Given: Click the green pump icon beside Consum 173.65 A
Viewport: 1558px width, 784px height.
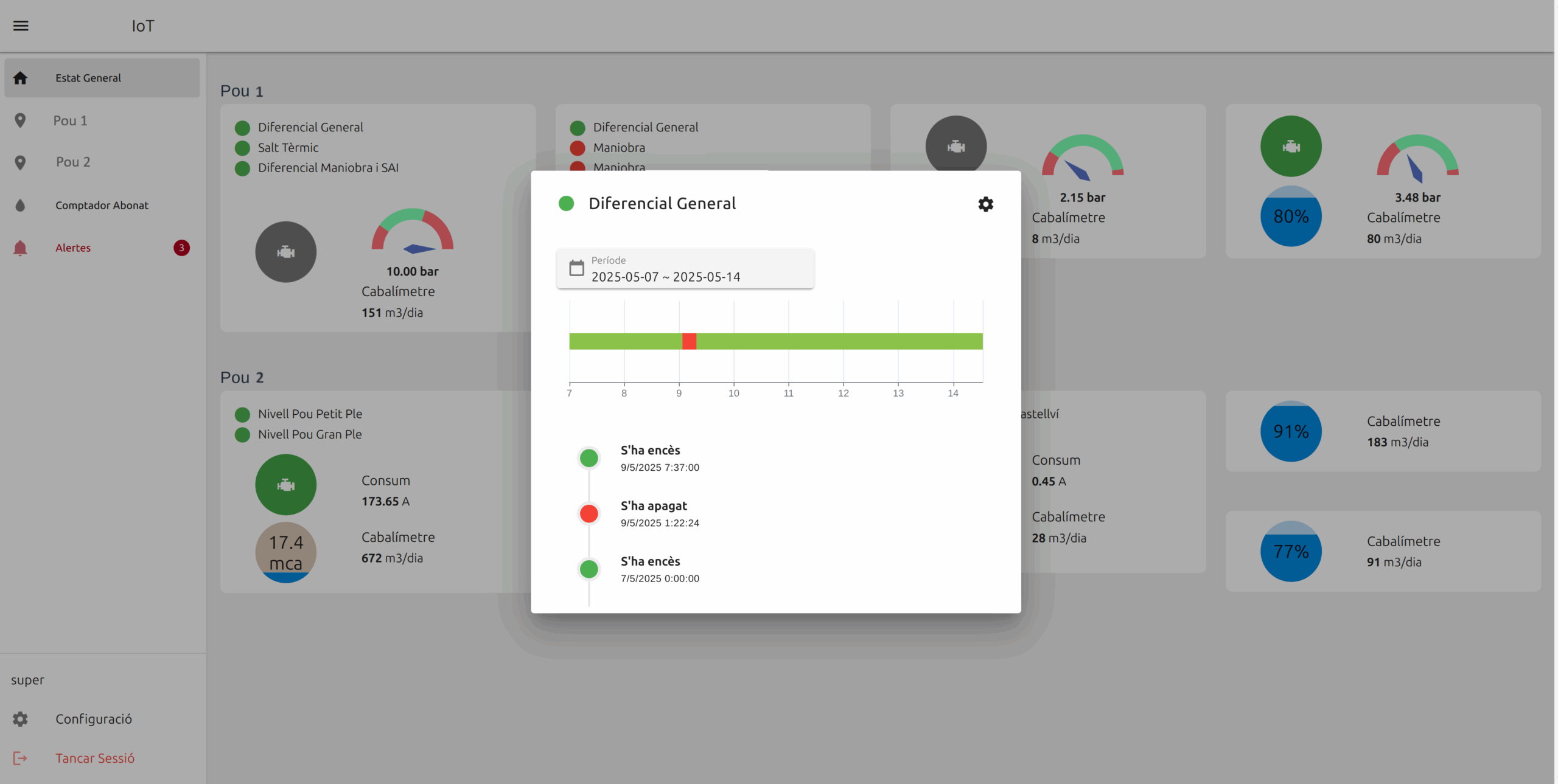Looking at the screenshot, I should tap(285, 485).
